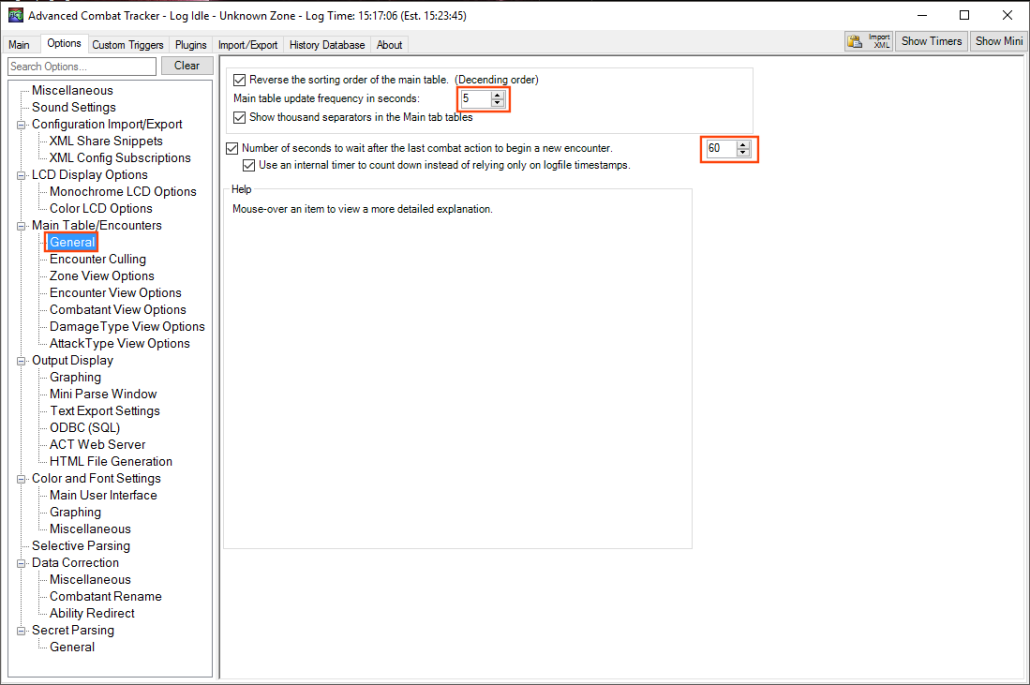Open the Custom Triggers tab
Image resolution: width=1030 pixels, height=685 pixels.
point(127,45)
